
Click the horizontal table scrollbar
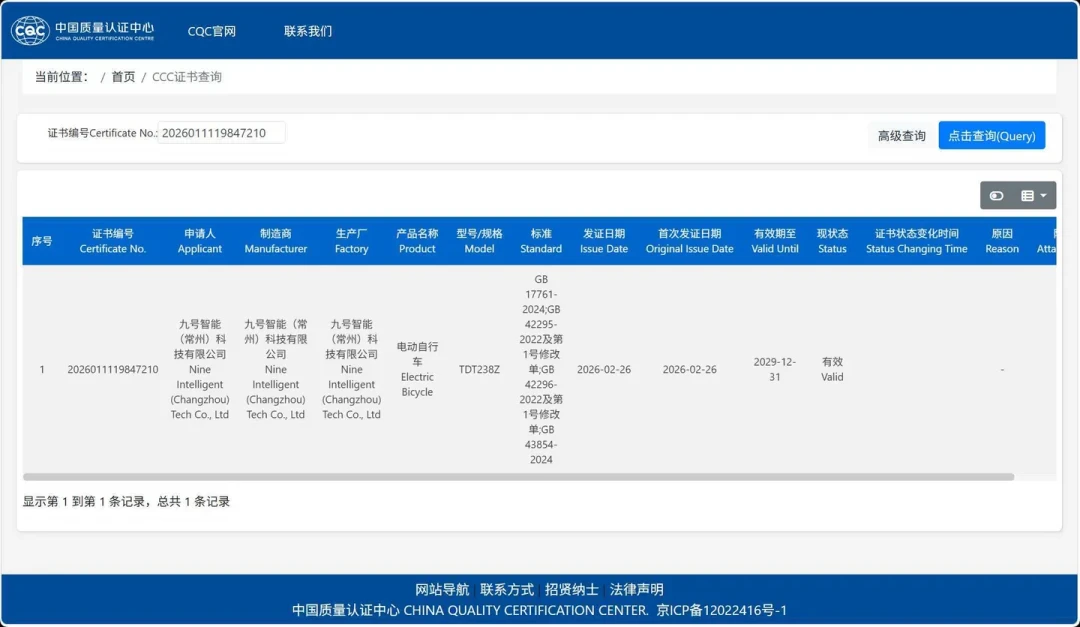[x=518, y=477]
